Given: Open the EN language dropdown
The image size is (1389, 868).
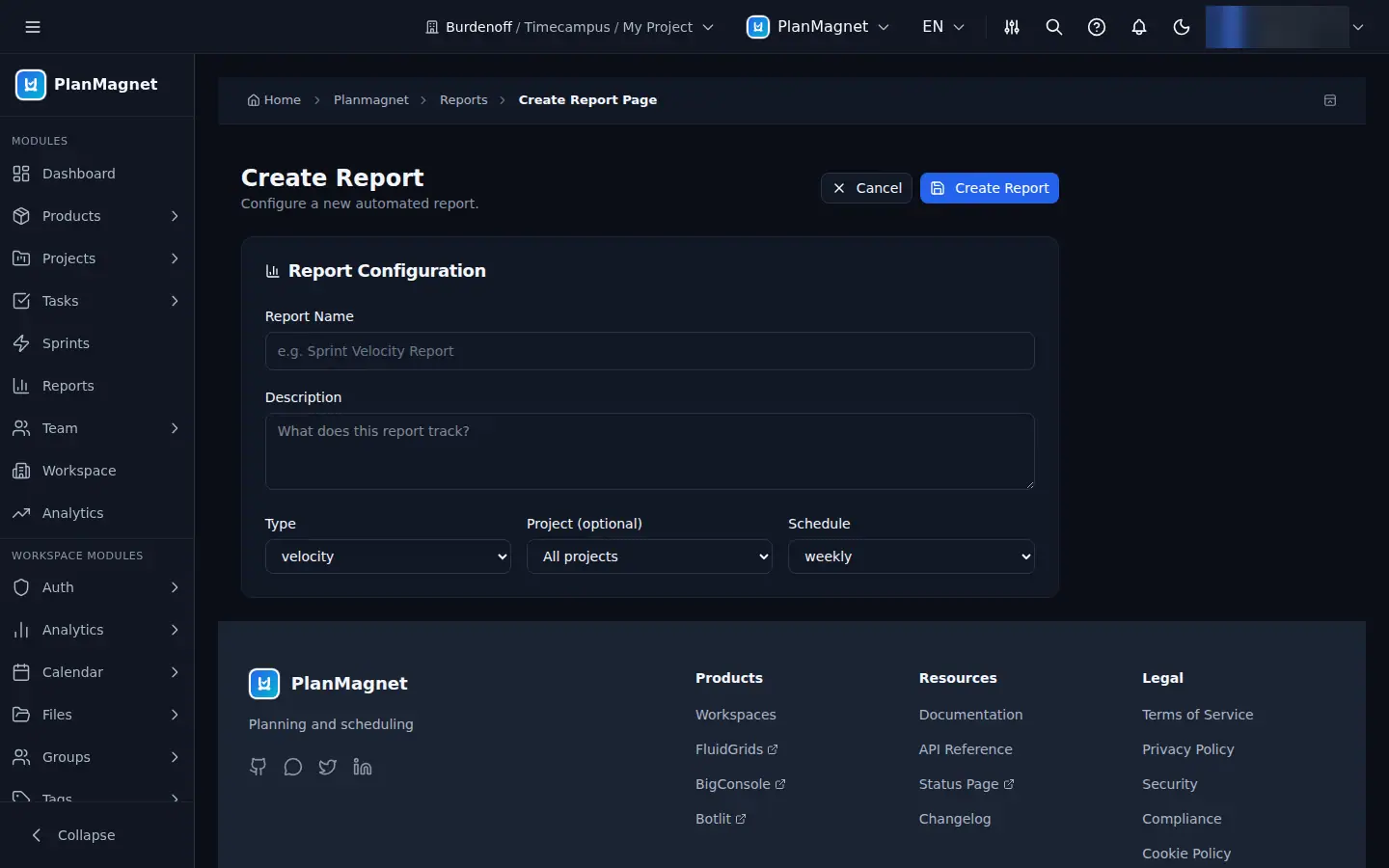Looking at the screenshot, I should (x=943, y=27).
